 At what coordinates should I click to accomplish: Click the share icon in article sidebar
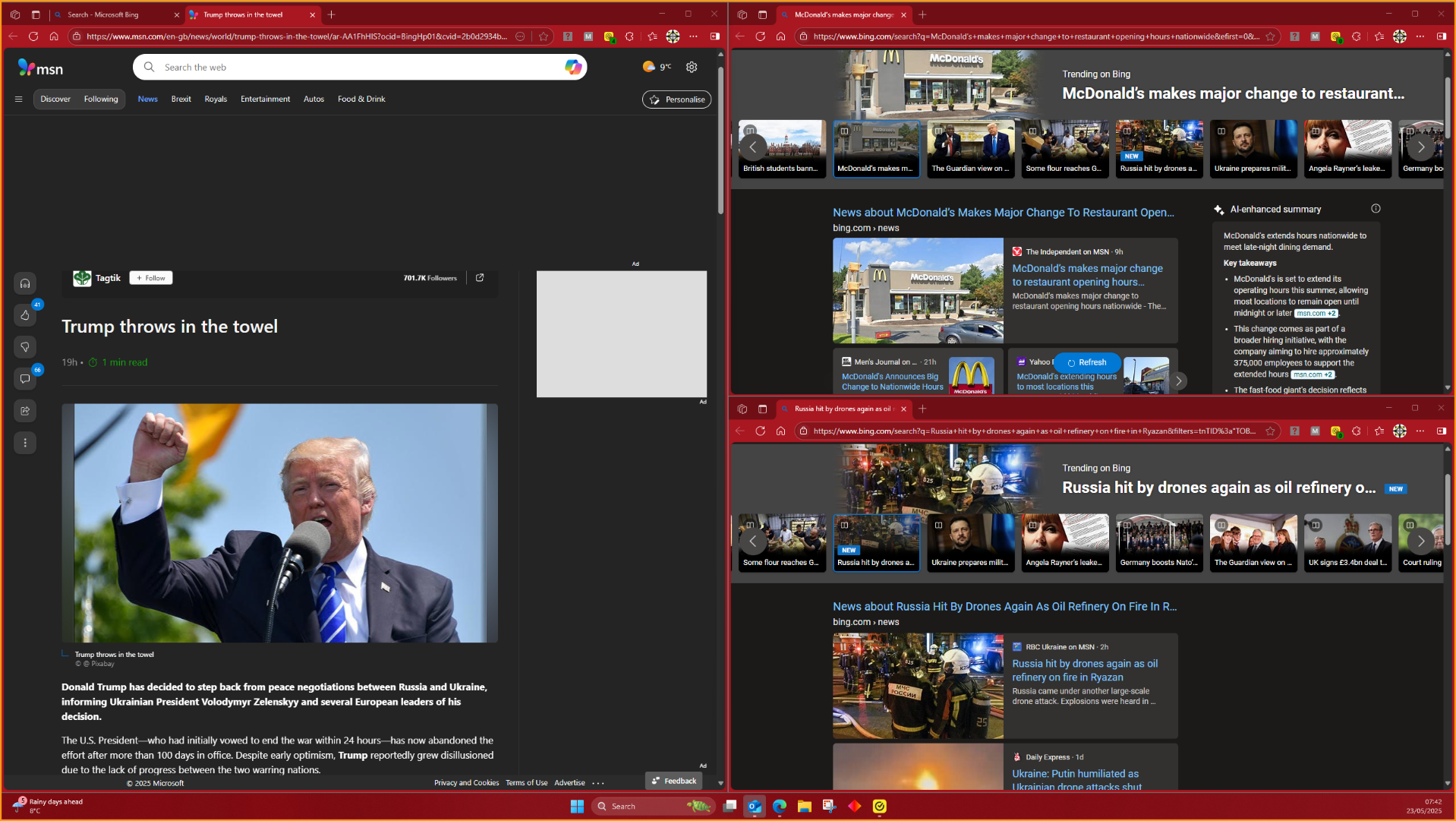coord(25,411)
